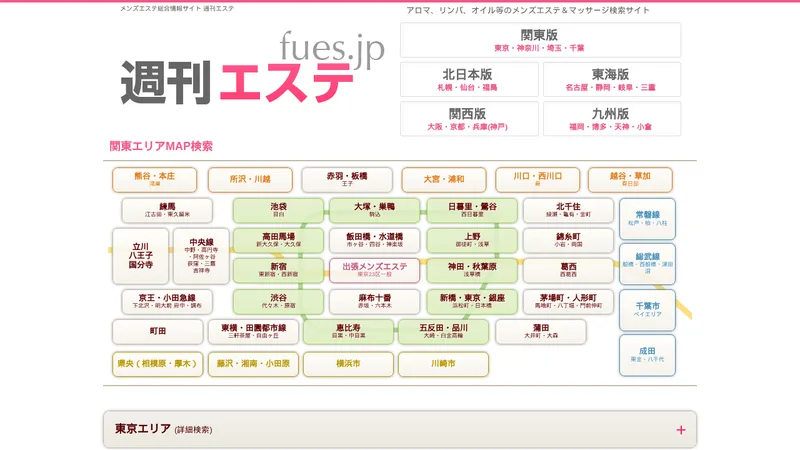Image resolution: width=800 pixels, height=450 pixels.
Task: Choose the 高田馬場 station area
Action: click(279, 240)
